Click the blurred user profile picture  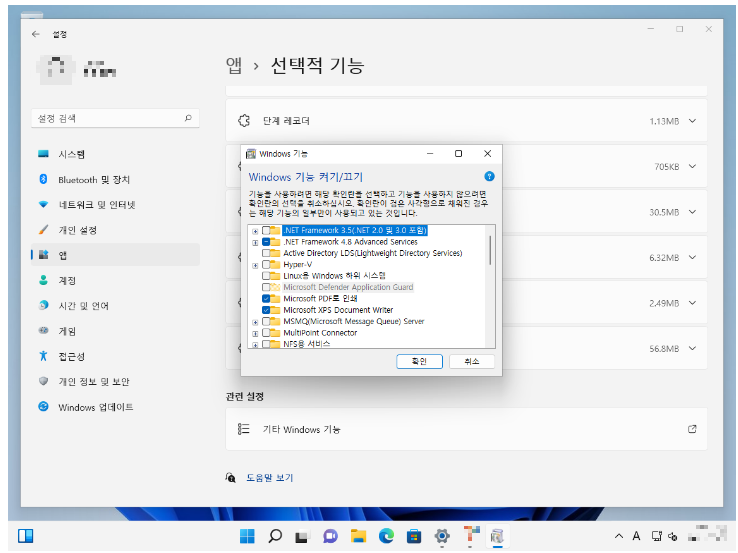click(56, 70)
